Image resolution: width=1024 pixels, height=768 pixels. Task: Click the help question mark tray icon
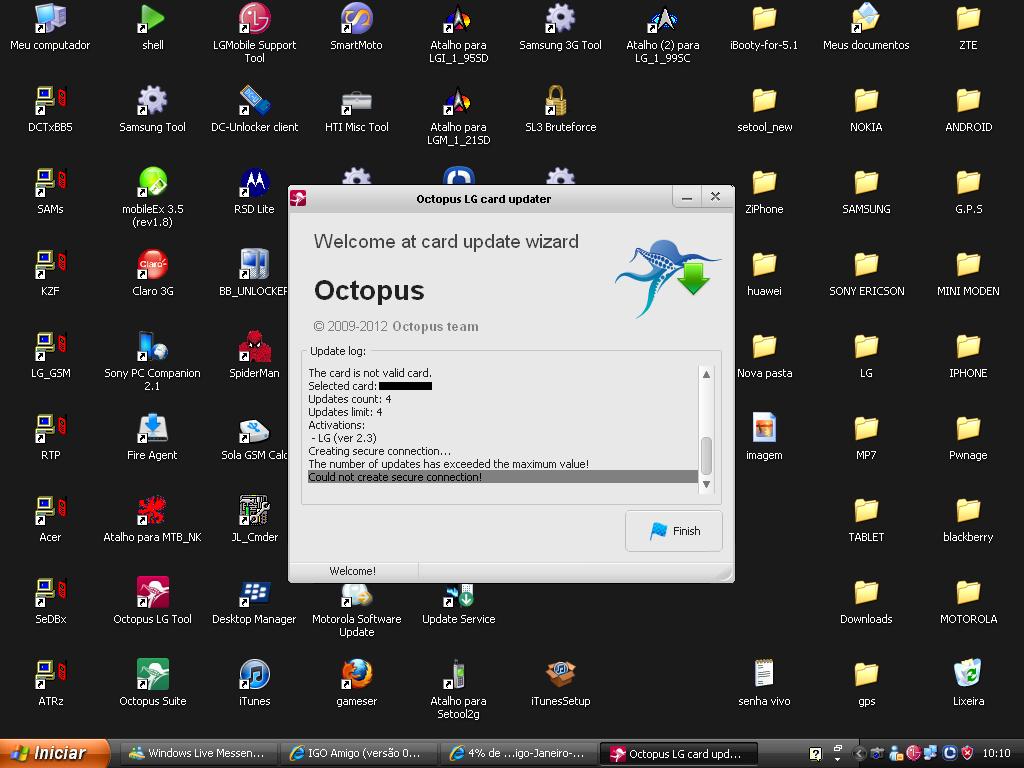tap(816, 754)
